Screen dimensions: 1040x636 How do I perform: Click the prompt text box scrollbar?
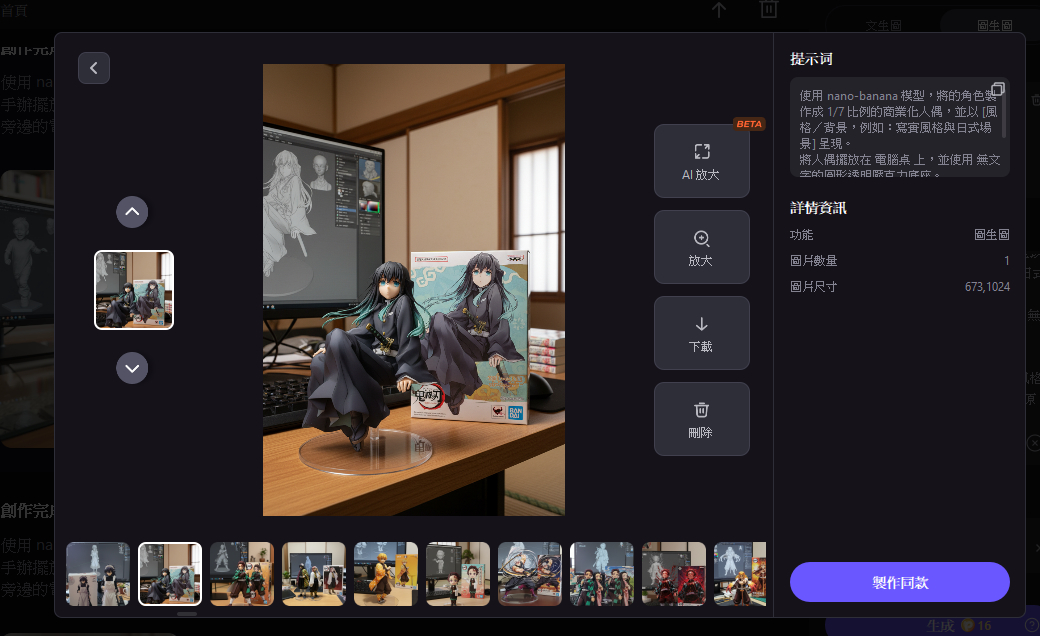point(1004,114)
